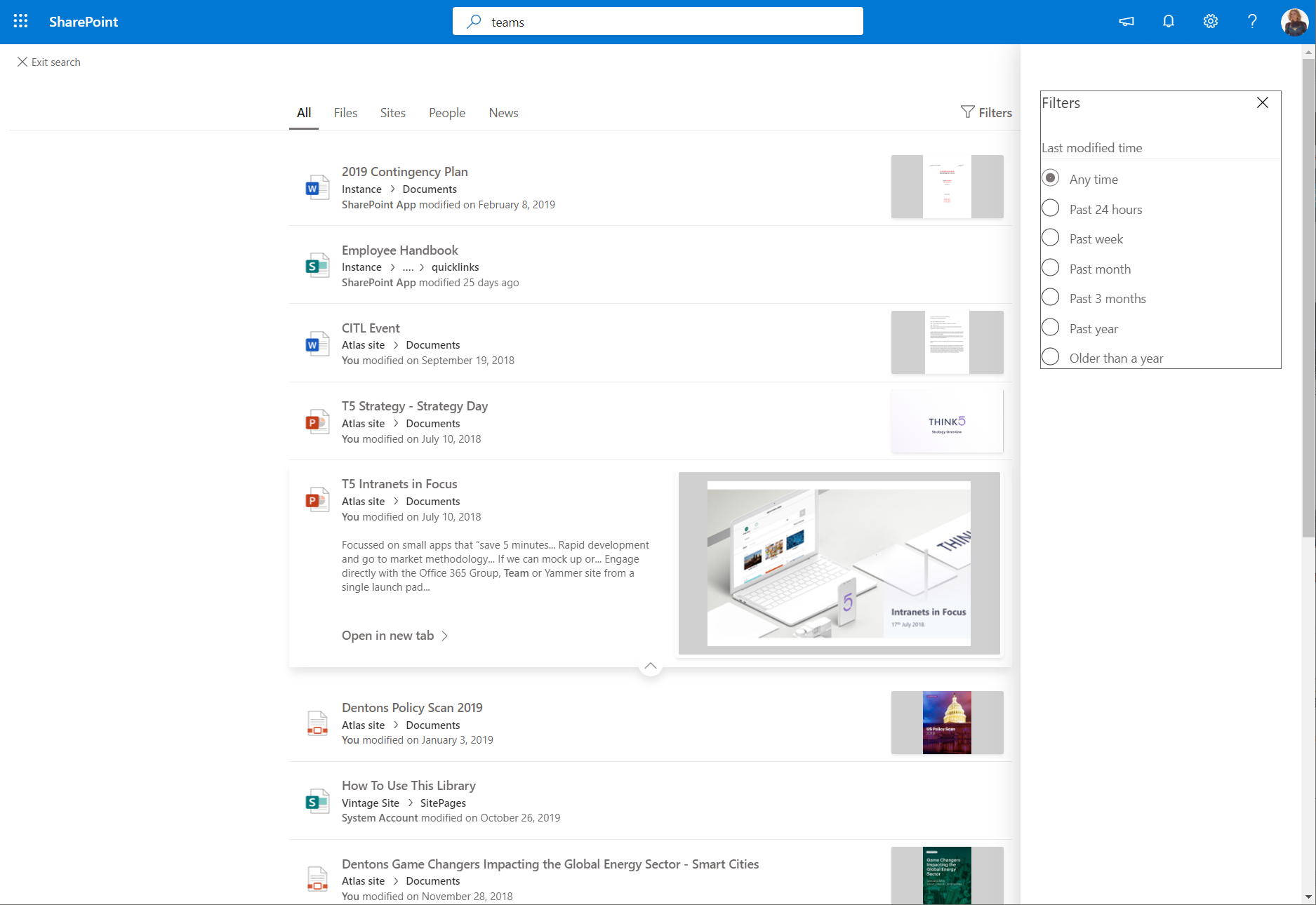Select the Past month filter
The height and width of the screenshot is (905, 1316).
tap(1051, 269)
